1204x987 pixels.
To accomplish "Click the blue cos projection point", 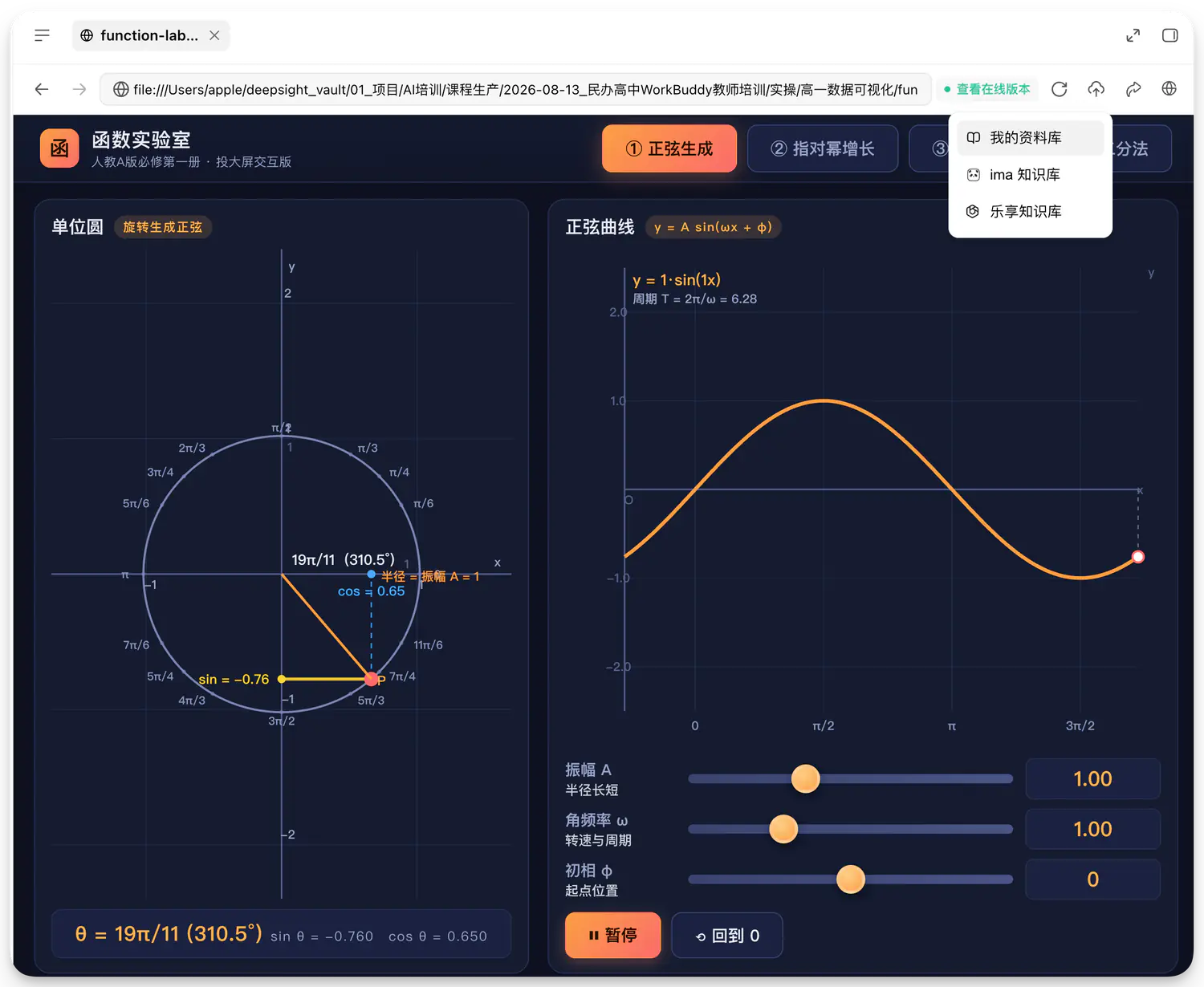I will 371,575.
